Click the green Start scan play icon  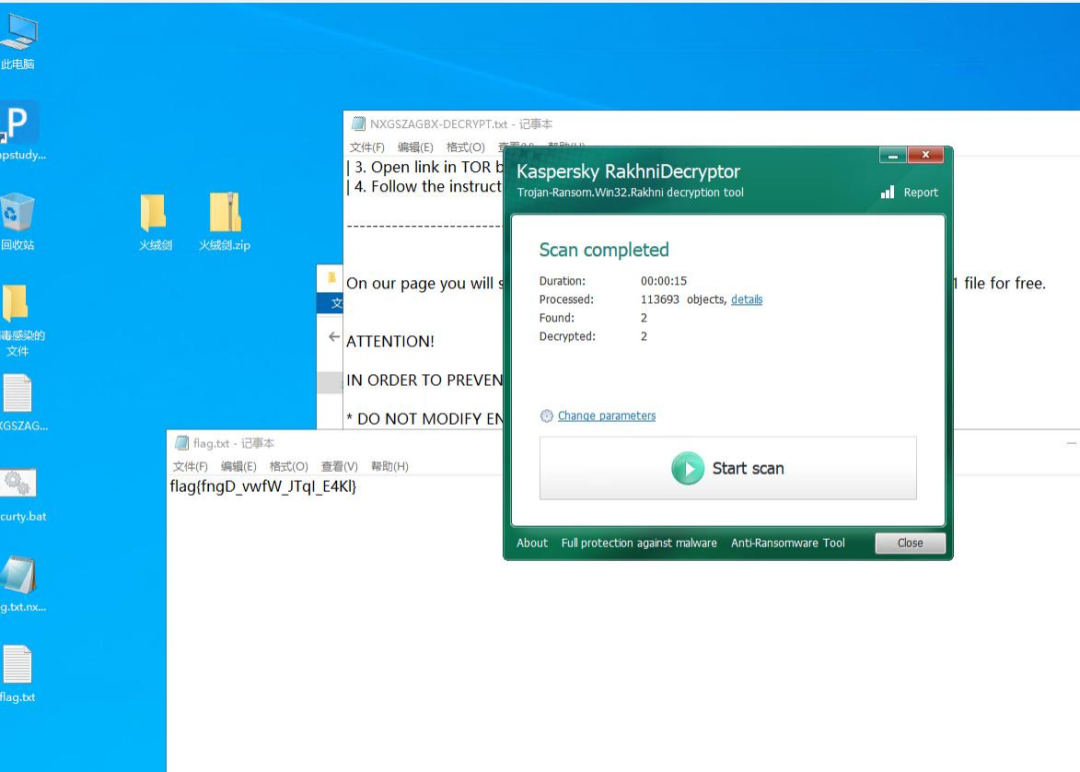pos(687,468)
